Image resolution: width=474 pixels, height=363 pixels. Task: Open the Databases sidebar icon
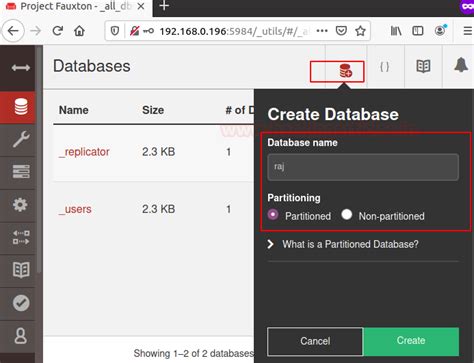pyautogui.click(x=21, y=107)
